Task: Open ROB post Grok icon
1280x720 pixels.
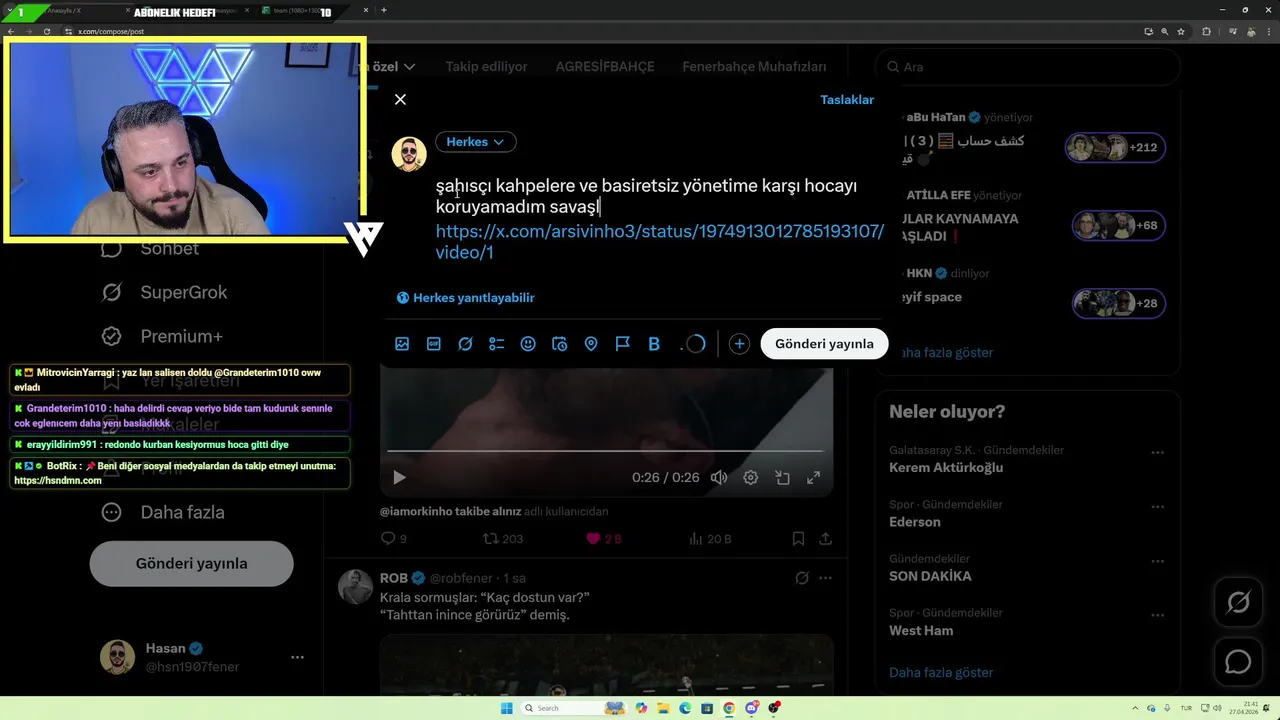Action: (801, 578)
